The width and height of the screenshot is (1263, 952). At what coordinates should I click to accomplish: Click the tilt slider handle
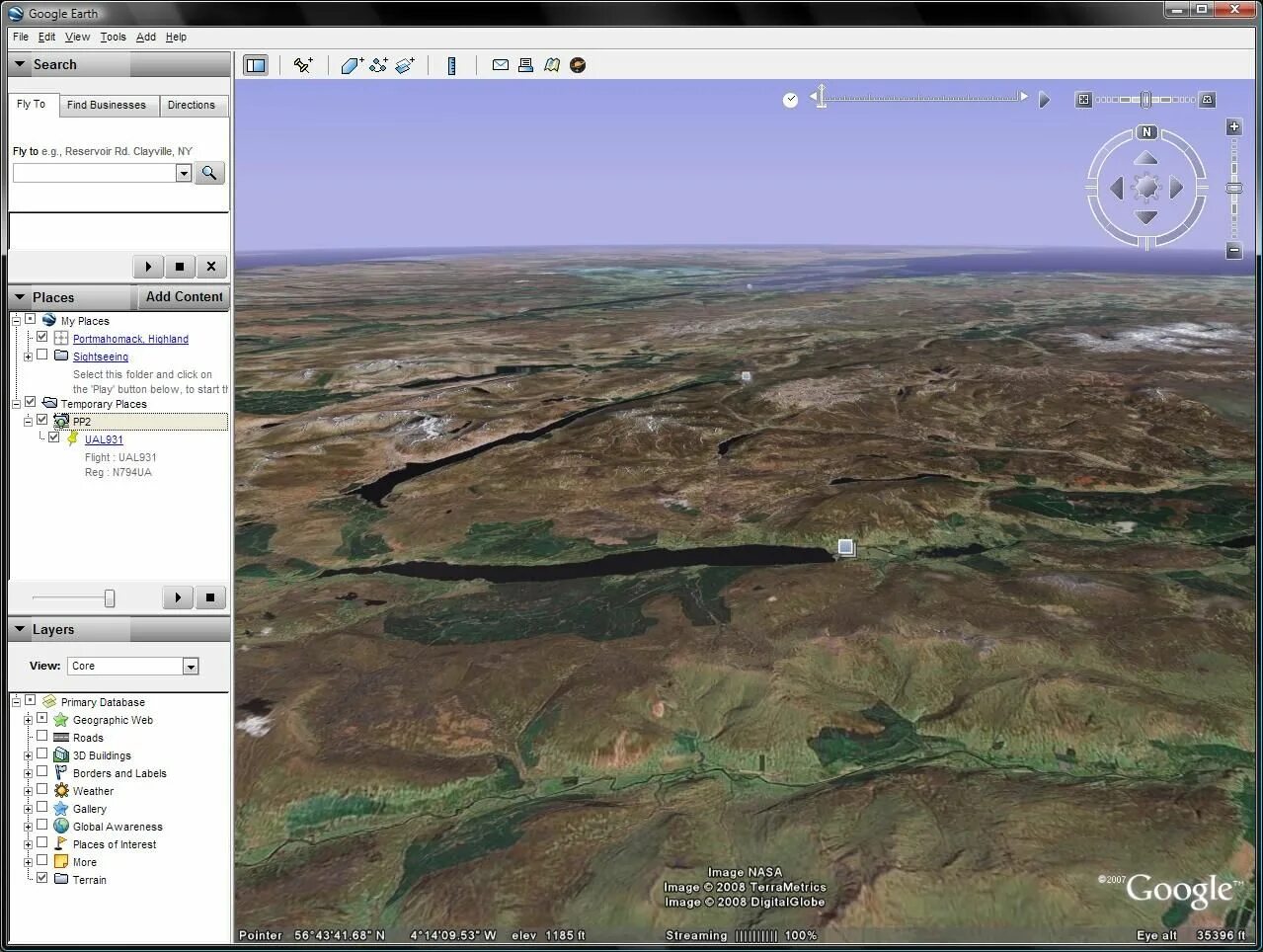[1145, 99]
